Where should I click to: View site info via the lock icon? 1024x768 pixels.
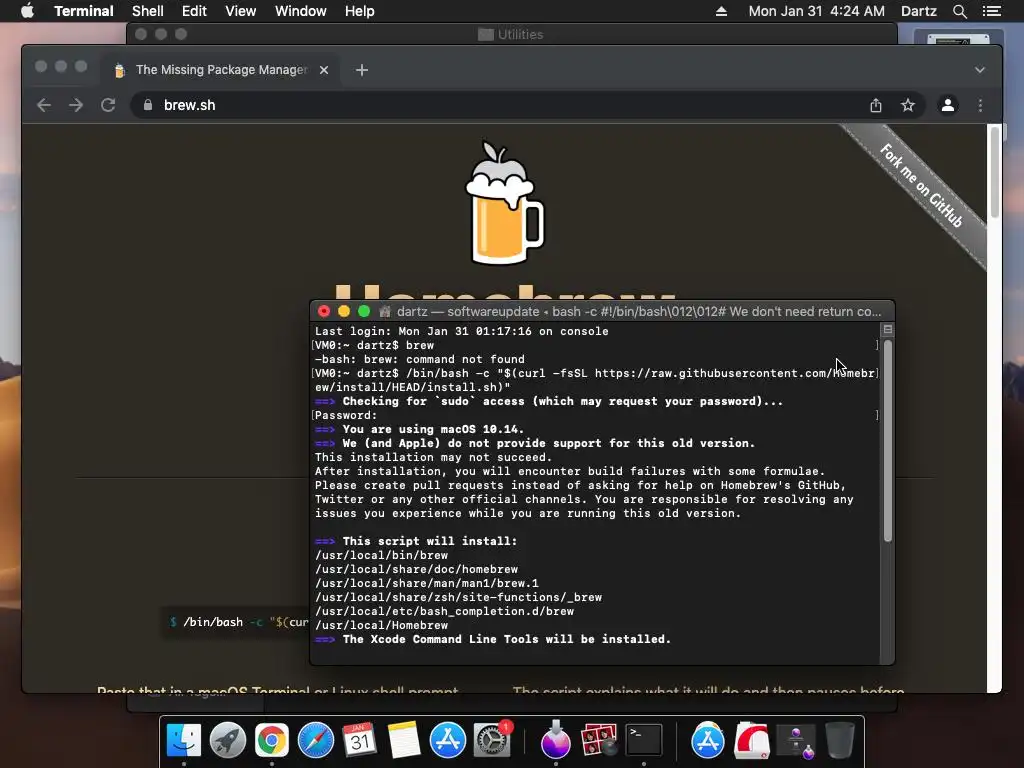pyautogui.click(x=148, y=105)
